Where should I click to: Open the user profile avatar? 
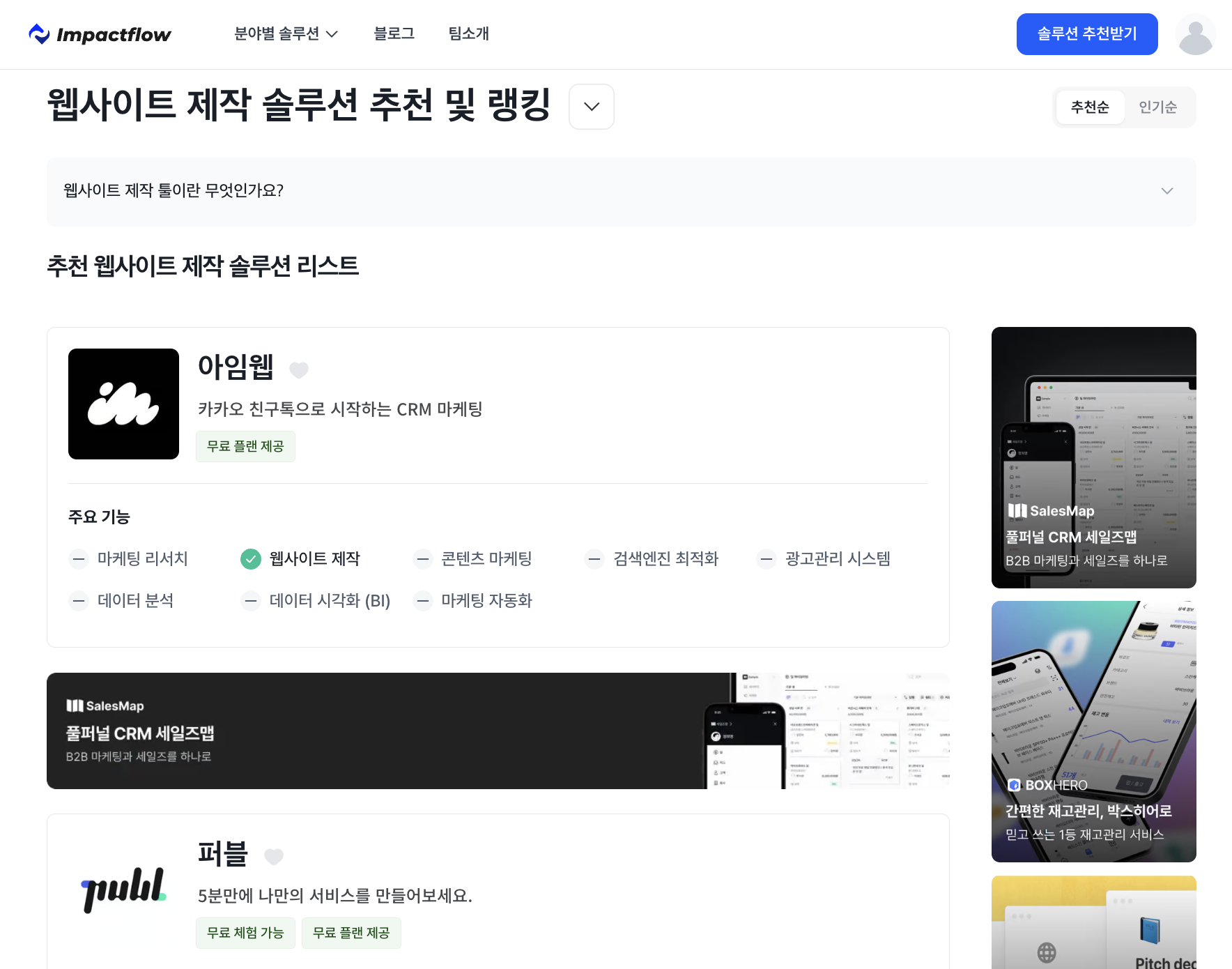click(1196, 34)
